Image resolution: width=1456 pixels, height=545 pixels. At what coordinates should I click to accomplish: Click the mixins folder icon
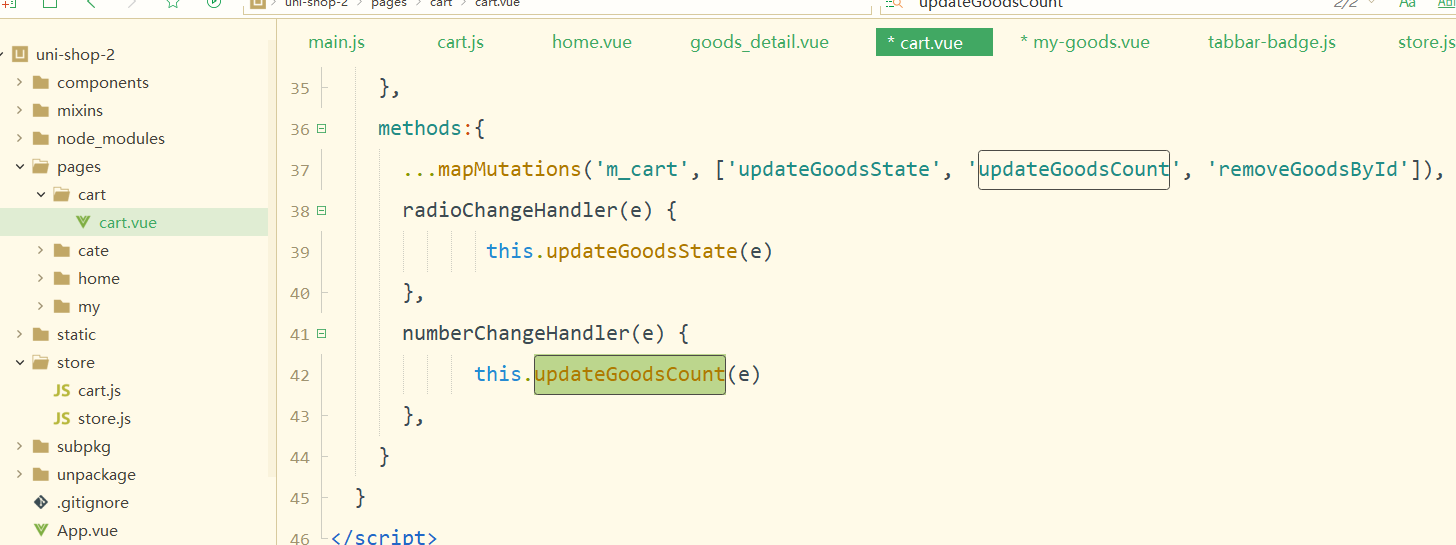pyautogui.click(x=40, y=111)
